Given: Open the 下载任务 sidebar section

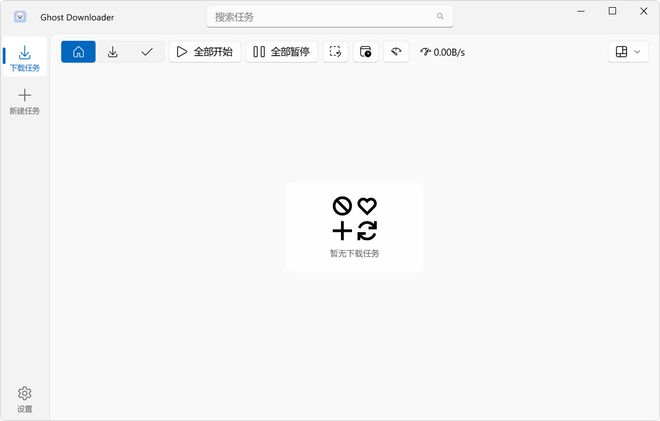Looking at the screenshot, I should click(x=24, y=58).
